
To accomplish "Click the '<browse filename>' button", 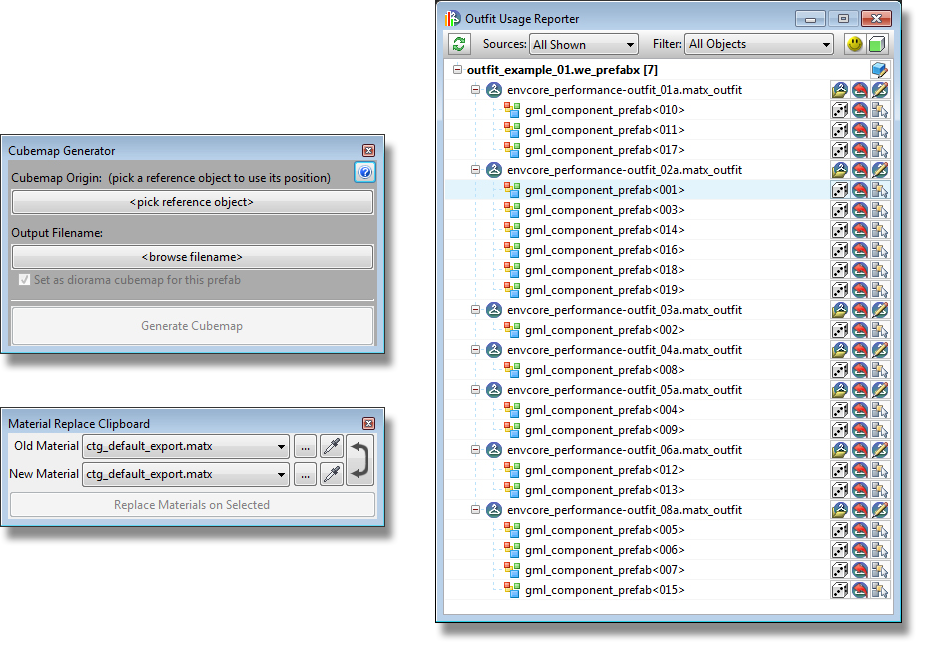I will coord(192,257).
